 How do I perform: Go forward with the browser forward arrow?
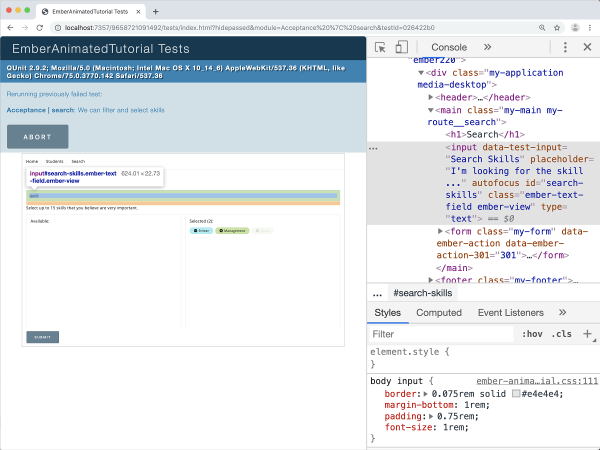pyautogui.click(x=25, y=28)
